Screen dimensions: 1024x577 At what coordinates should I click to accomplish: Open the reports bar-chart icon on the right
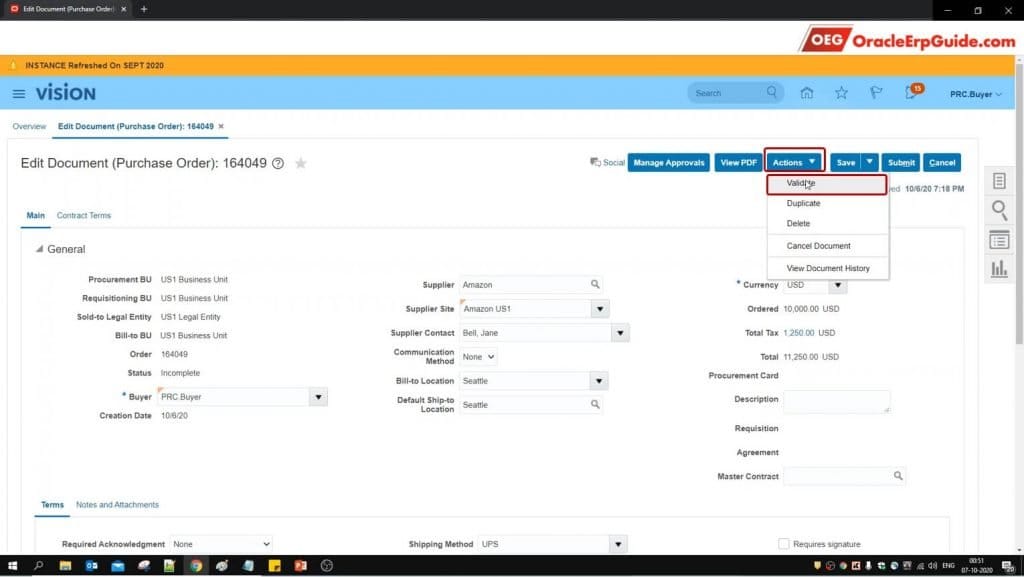point(997,268)
